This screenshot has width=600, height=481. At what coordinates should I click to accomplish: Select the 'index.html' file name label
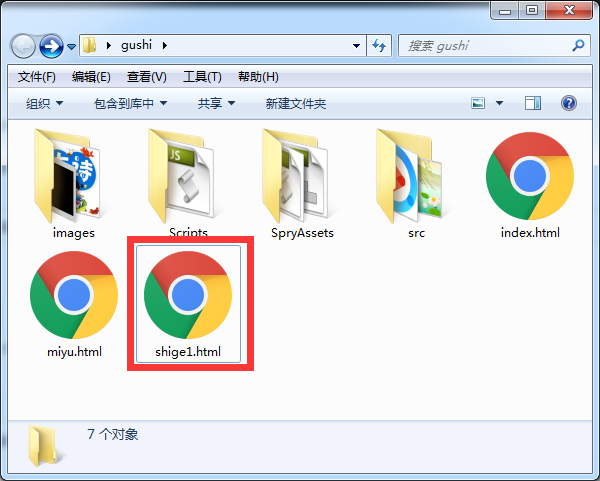click(530, 233)
